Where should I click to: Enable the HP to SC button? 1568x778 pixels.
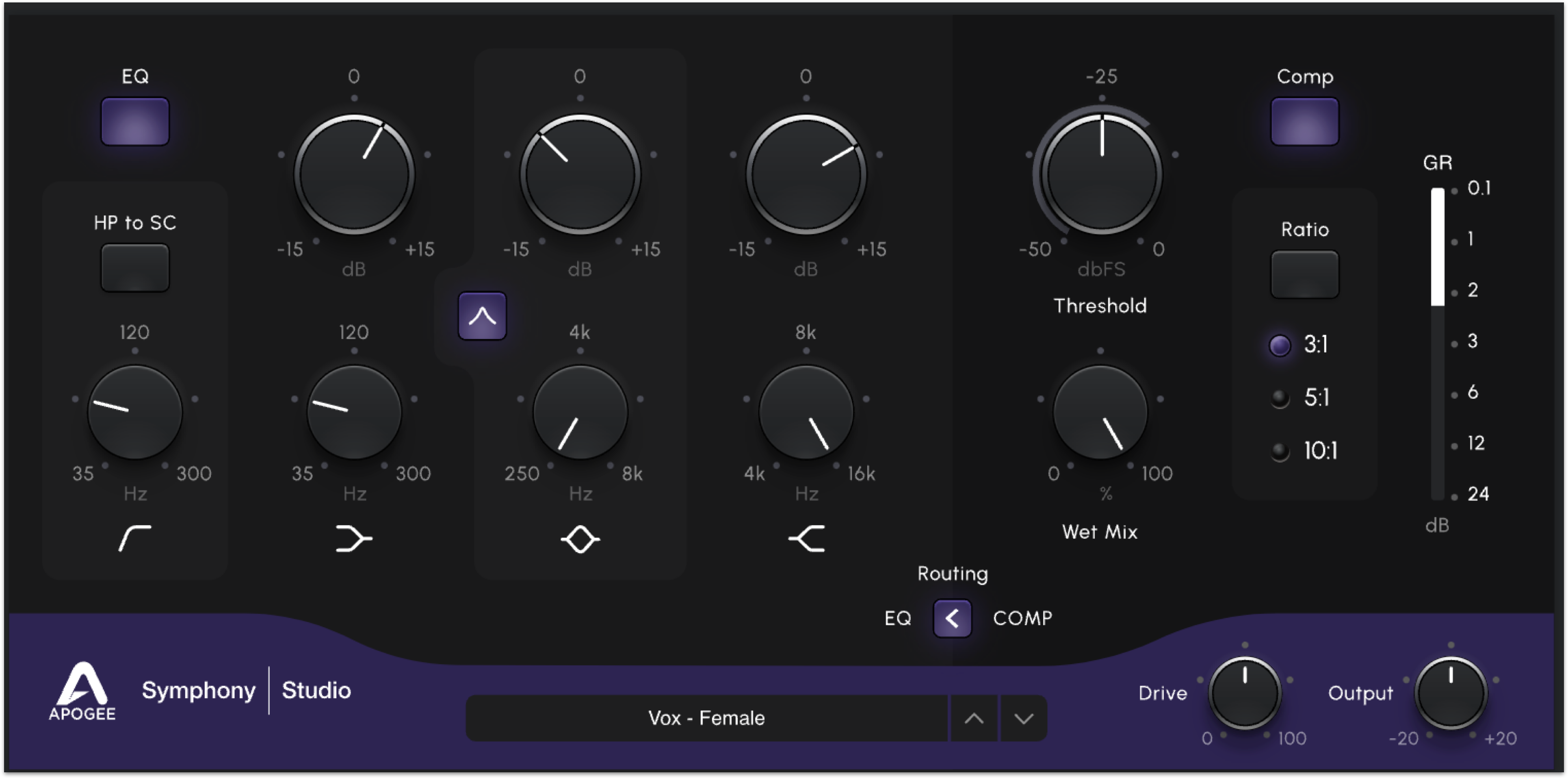[134, 267]
